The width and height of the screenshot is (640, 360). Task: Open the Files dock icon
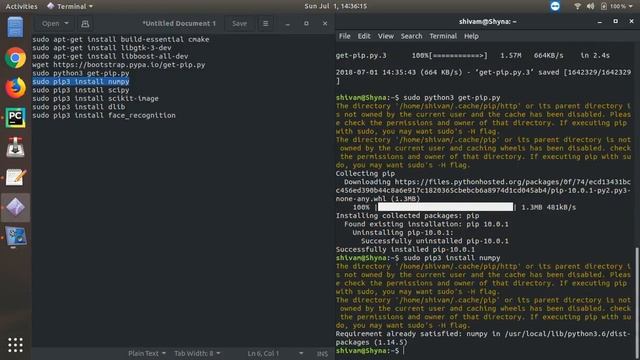click(x=15, y=27)
